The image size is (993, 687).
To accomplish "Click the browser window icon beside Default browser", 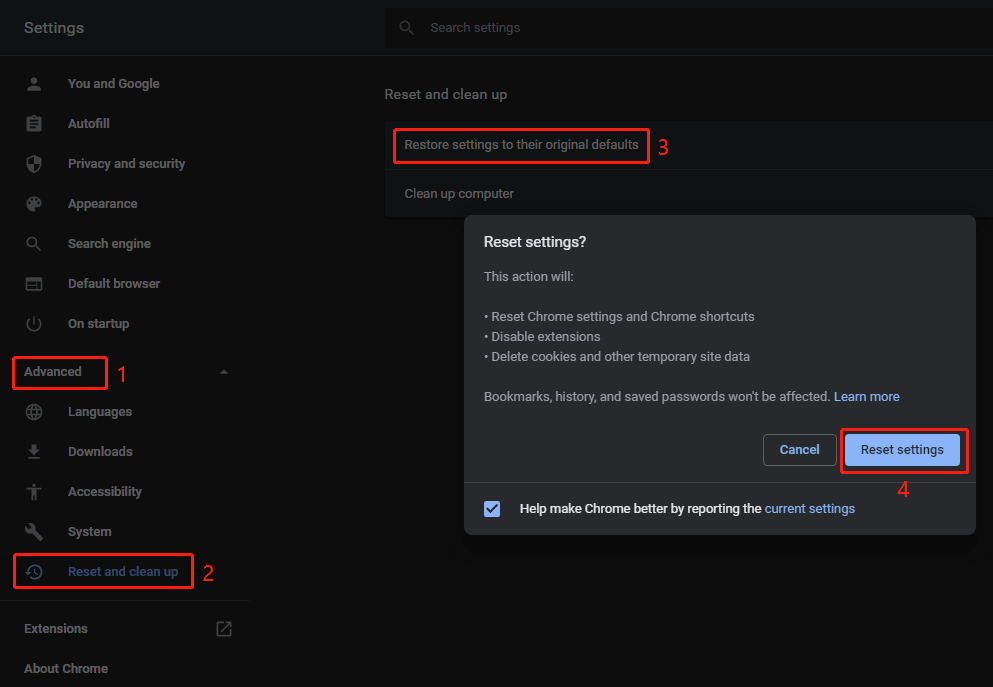I will (x=34, y=284).
